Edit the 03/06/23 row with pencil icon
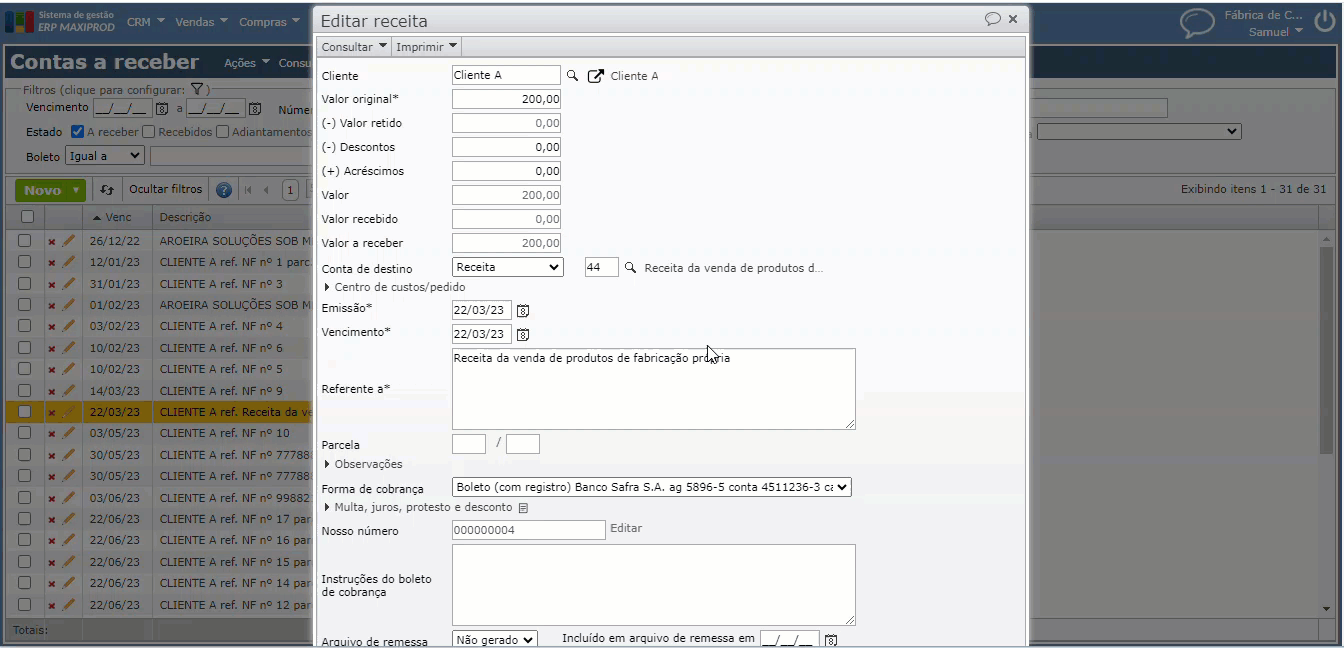 [68, 497]
